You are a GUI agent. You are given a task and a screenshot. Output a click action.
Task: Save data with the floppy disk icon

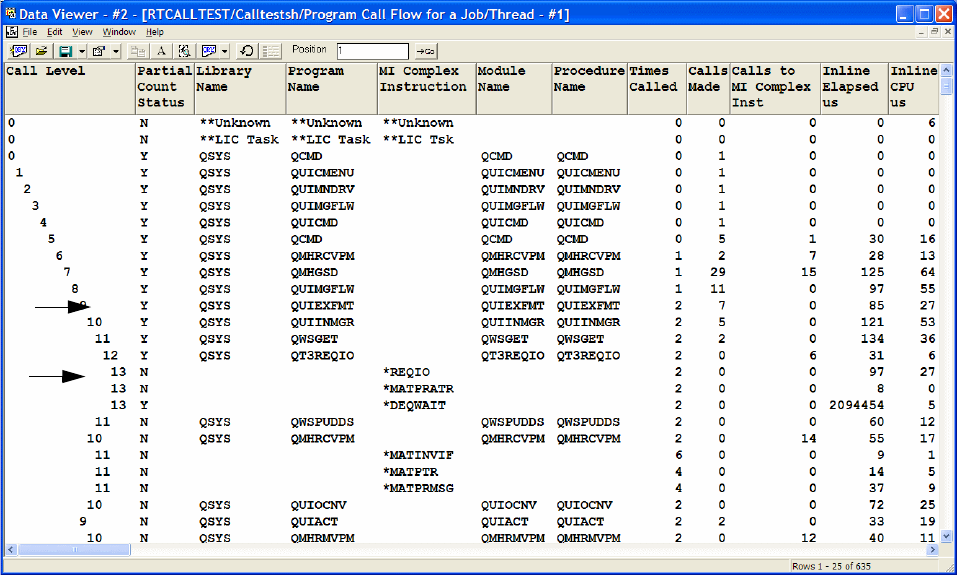pyautogui.click(x=65, y=51)
